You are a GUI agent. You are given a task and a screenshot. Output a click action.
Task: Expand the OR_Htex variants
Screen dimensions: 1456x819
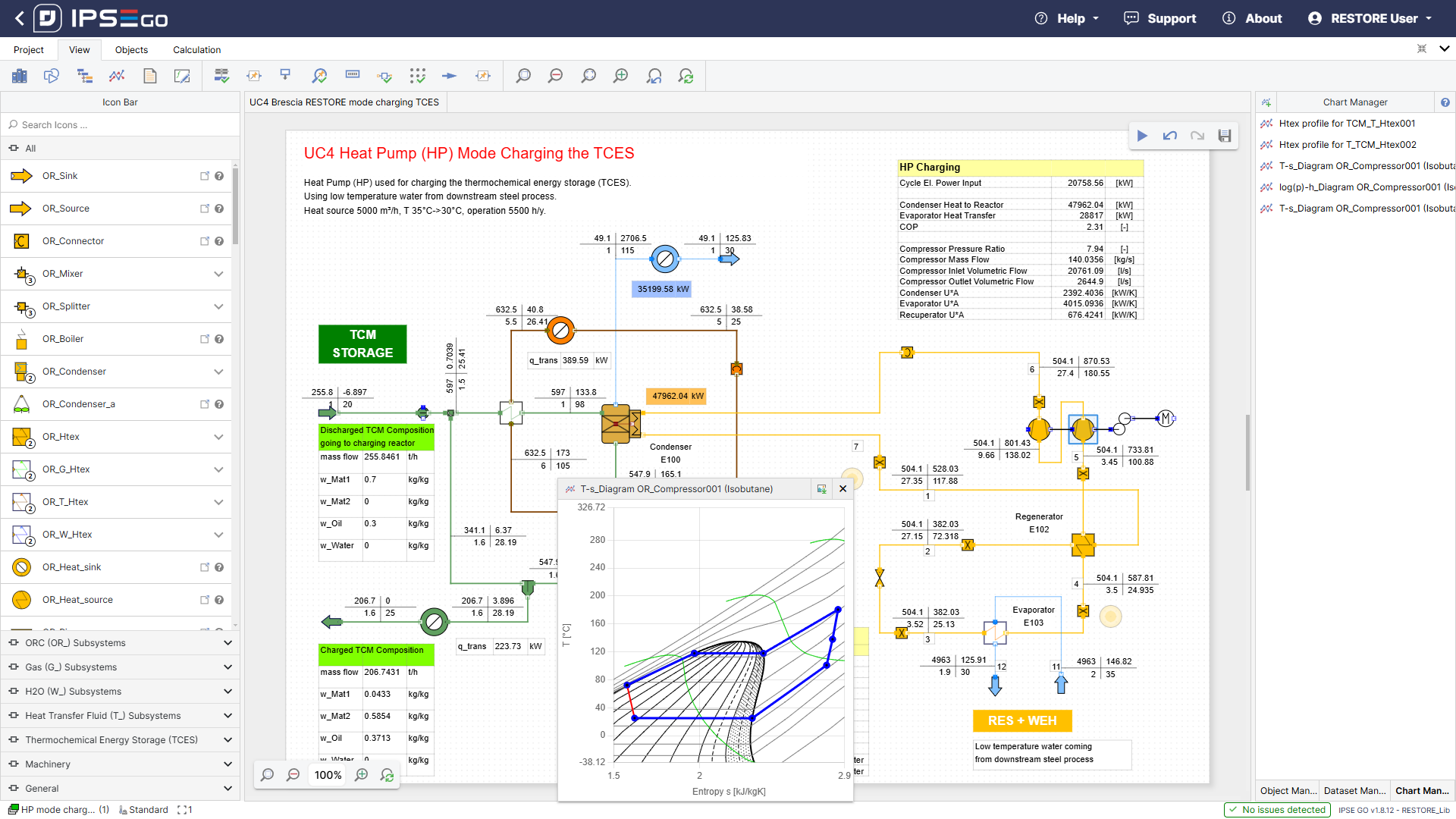coord(218,437)
